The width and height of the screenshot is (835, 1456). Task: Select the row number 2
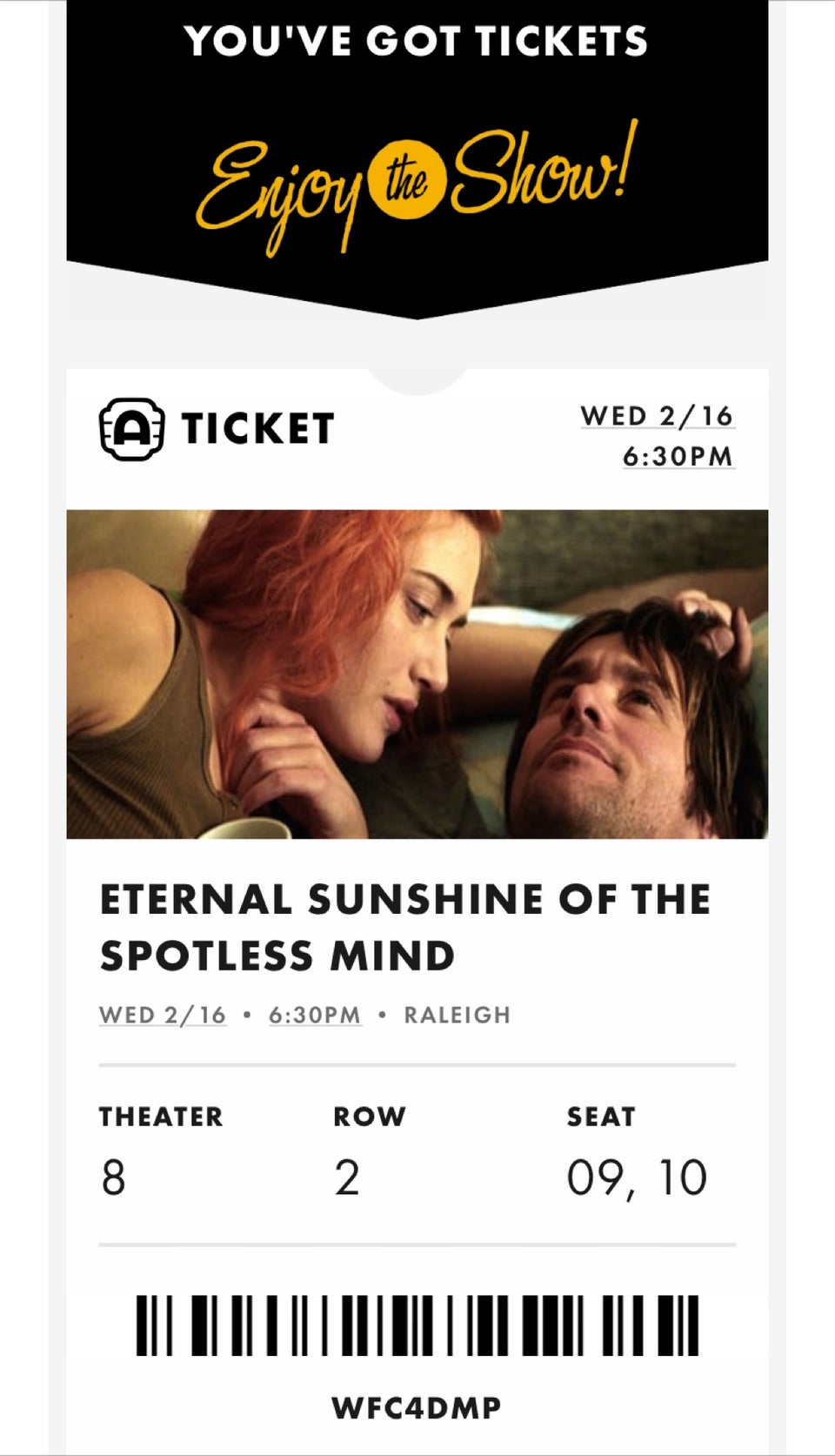click(347, 1178)
